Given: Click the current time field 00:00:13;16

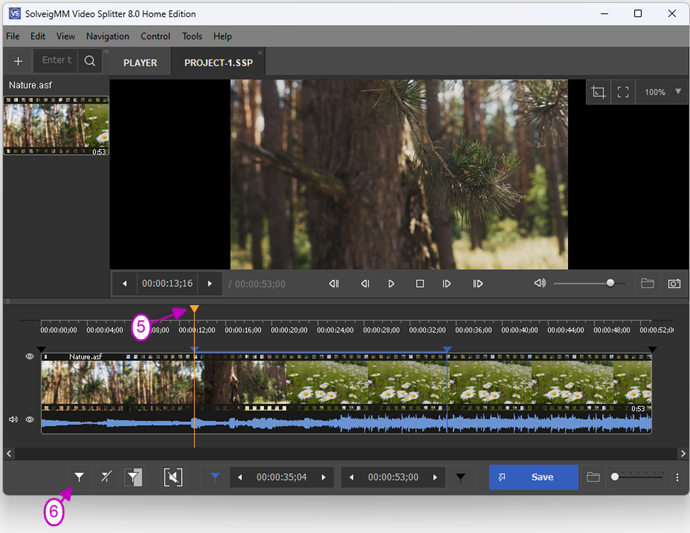Looking at the screenshot, I should [167, 283].
